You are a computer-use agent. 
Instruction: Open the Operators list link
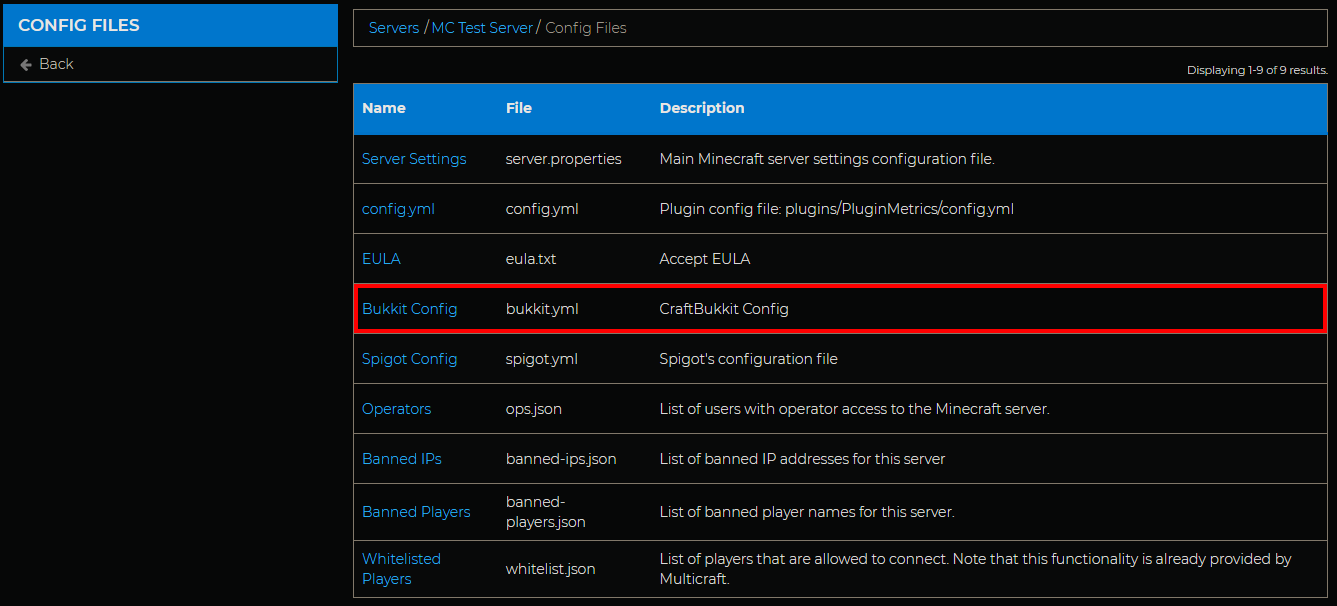[x=396, y=409]
